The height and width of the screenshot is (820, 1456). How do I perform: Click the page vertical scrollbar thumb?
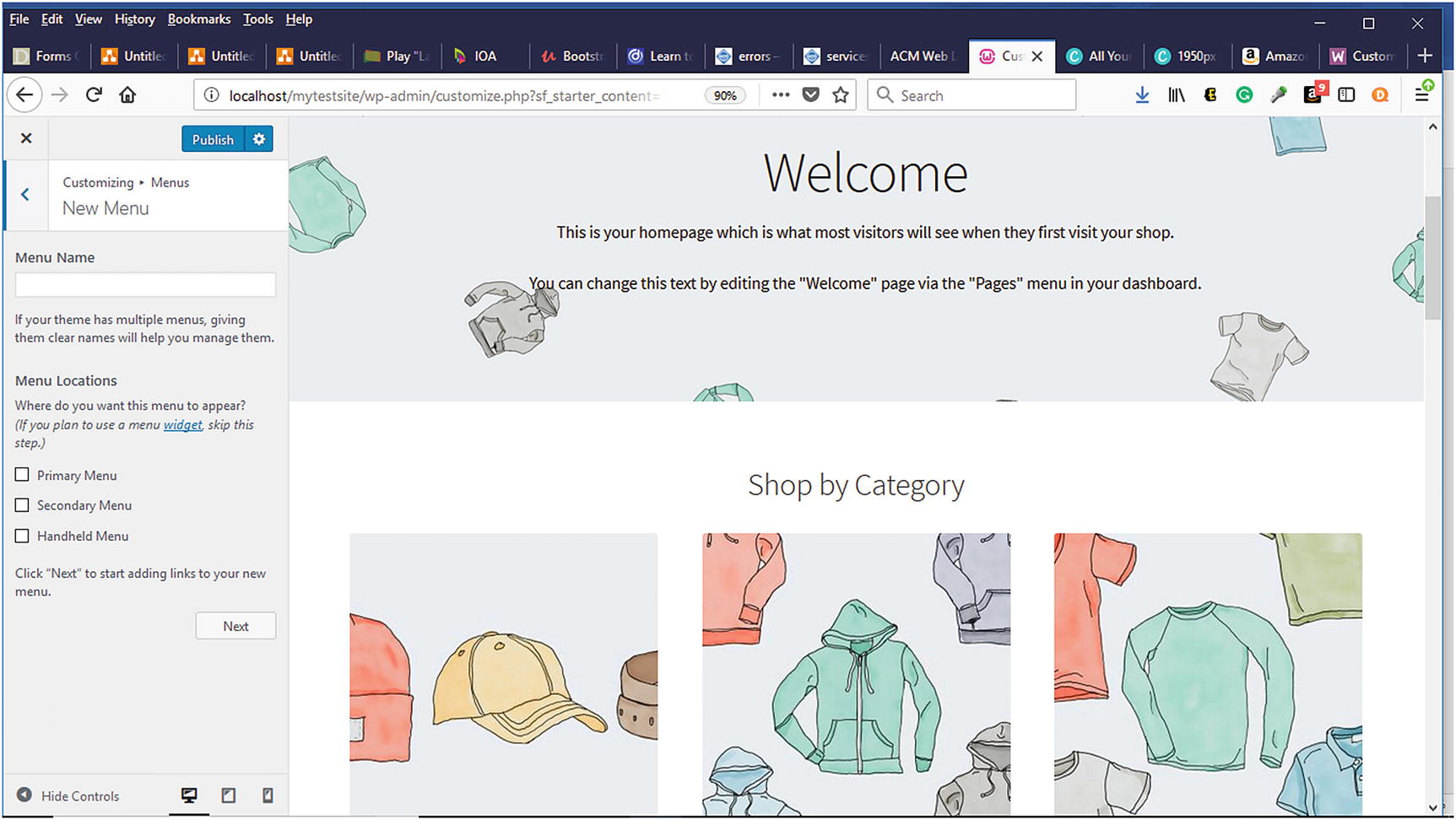click(x=1432, y=256)
